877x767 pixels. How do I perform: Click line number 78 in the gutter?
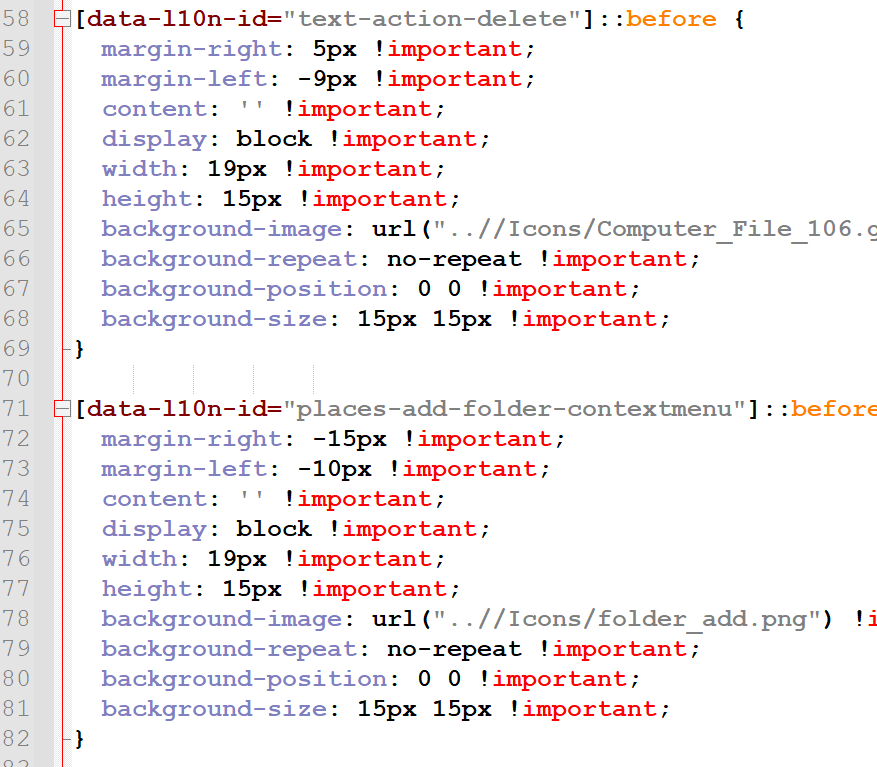[x=18, y=619]
